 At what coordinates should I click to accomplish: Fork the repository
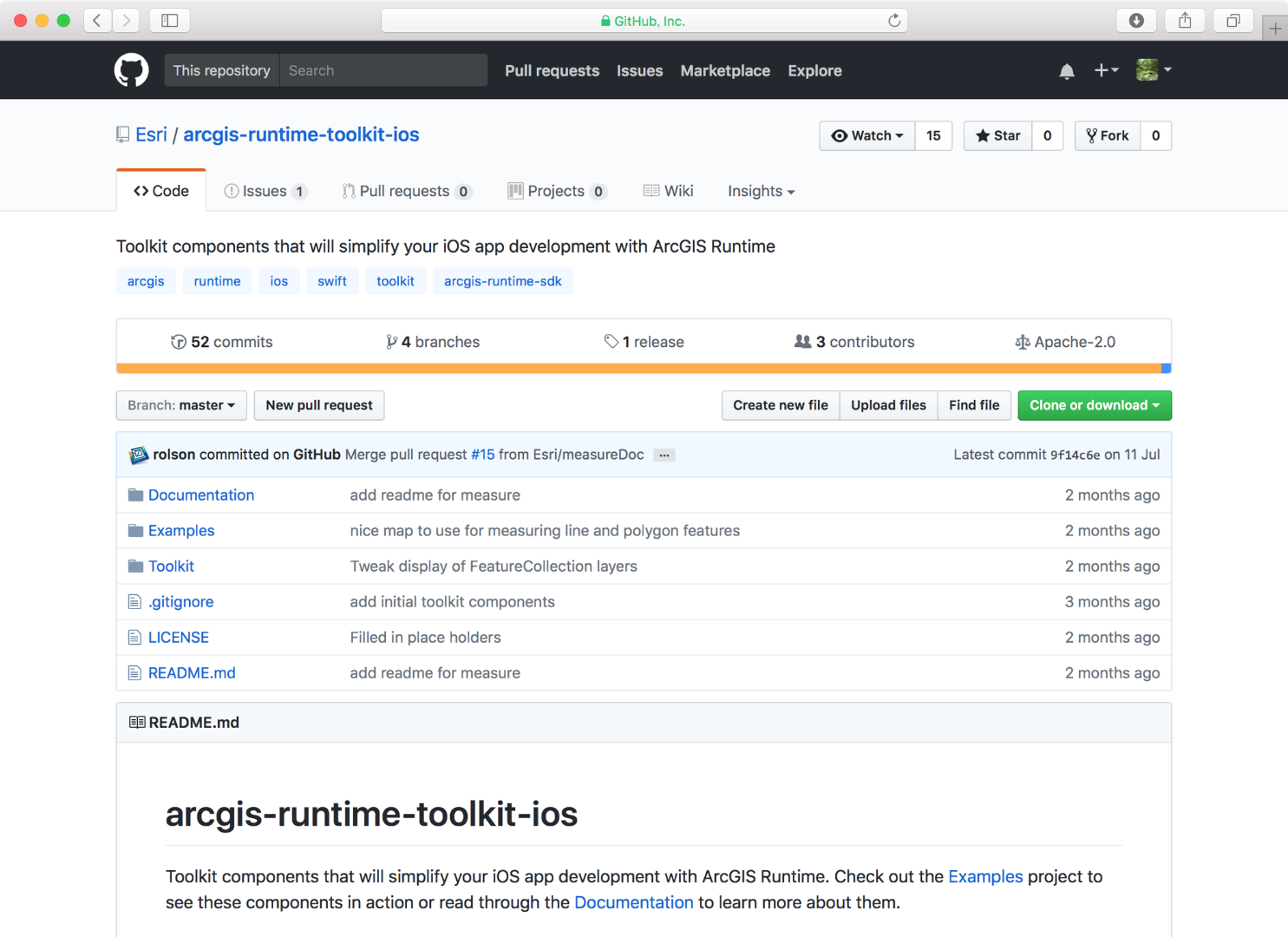pos(1108,135)
